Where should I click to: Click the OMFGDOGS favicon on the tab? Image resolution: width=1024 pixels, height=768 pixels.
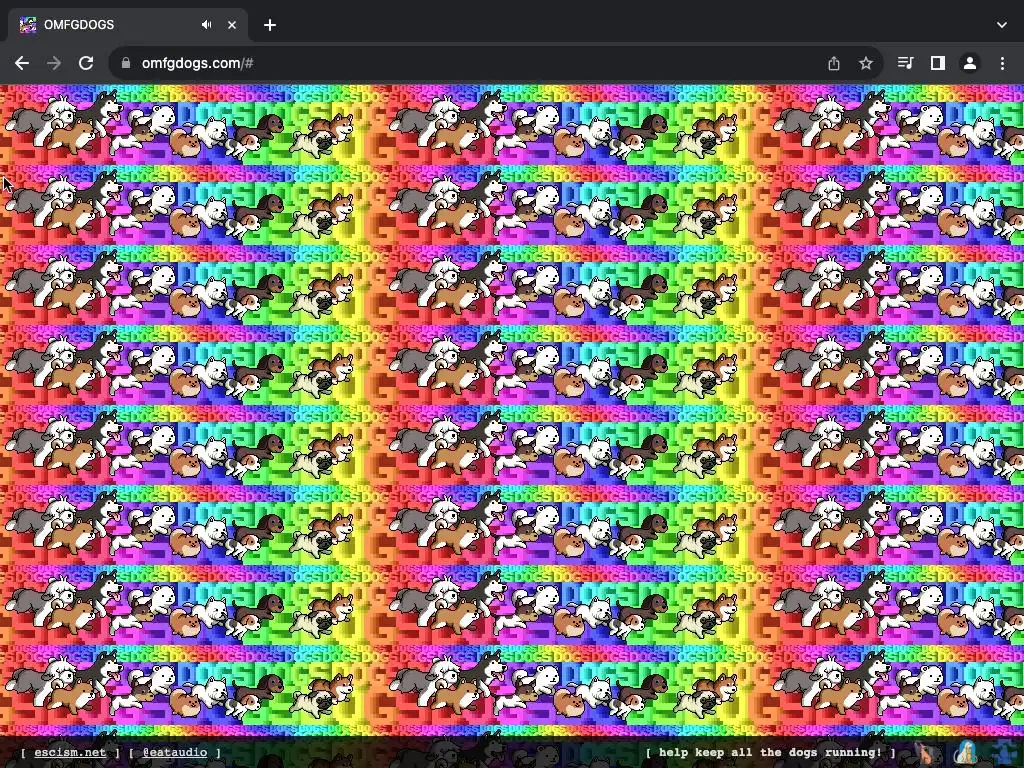pos(27,25)
